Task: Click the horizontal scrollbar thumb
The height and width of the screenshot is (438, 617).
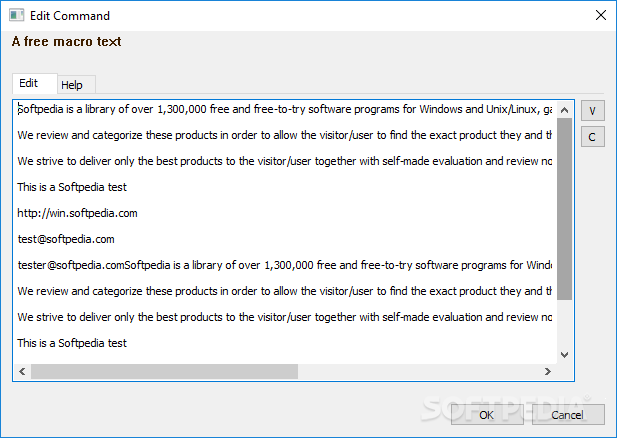Action: point(164,371)
